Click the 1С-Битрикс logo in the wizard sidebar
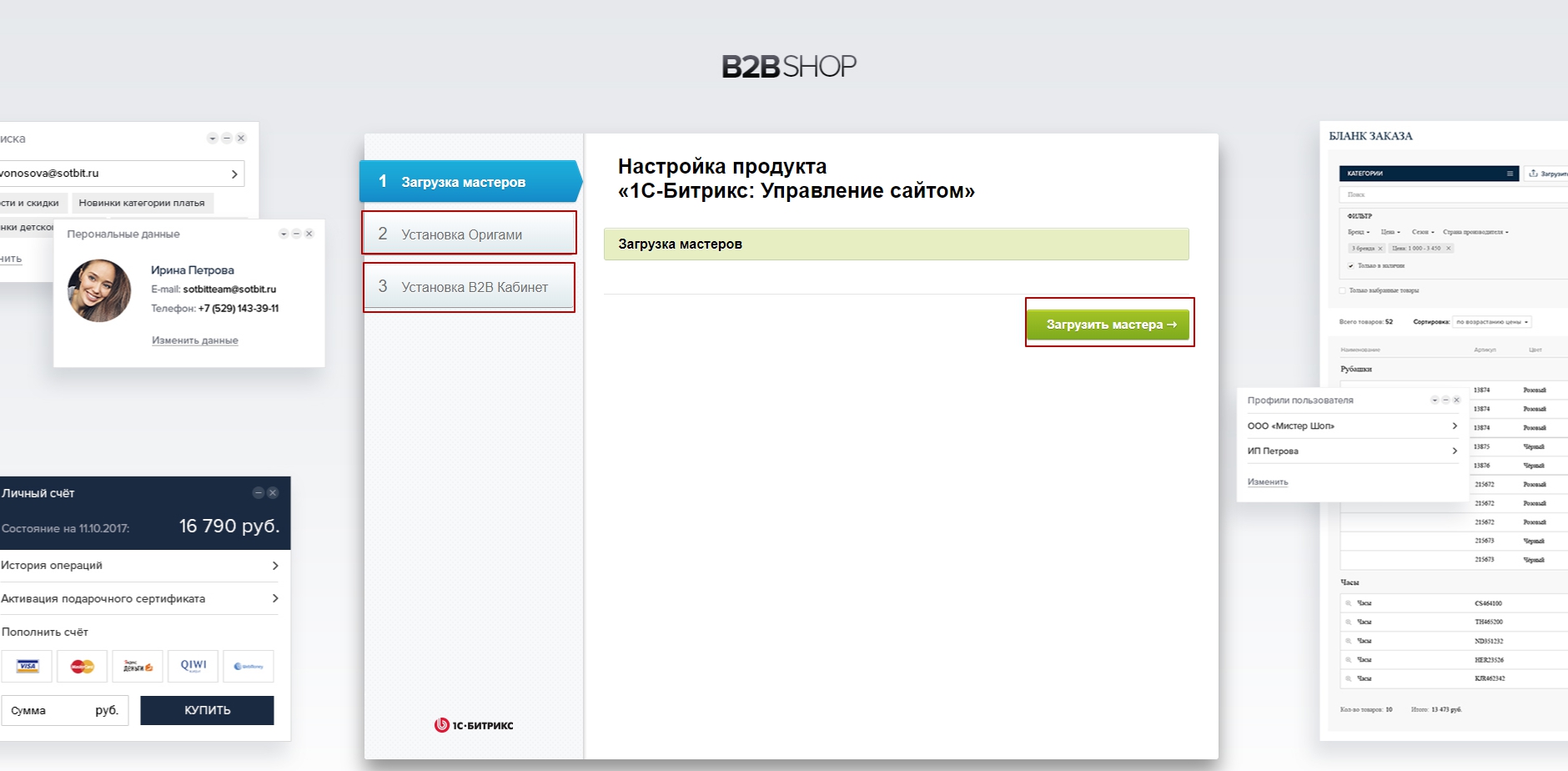1568x771 pixels. (x=474, y=725)
